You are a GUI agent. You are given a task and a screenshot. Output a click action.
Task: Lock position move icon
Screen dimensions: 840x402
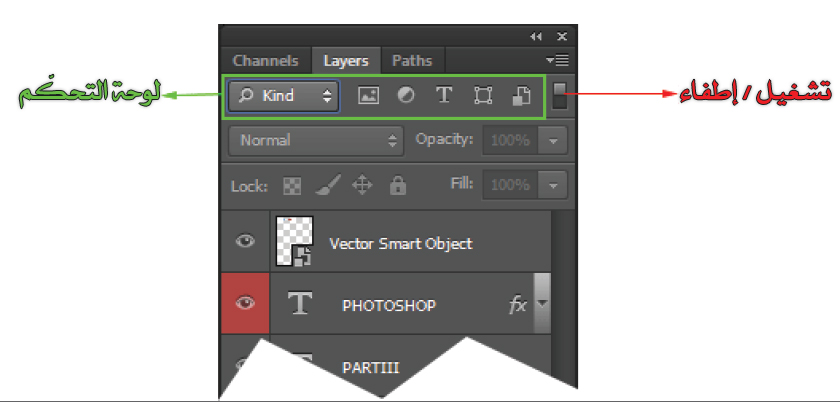click(x=362, y=186)
